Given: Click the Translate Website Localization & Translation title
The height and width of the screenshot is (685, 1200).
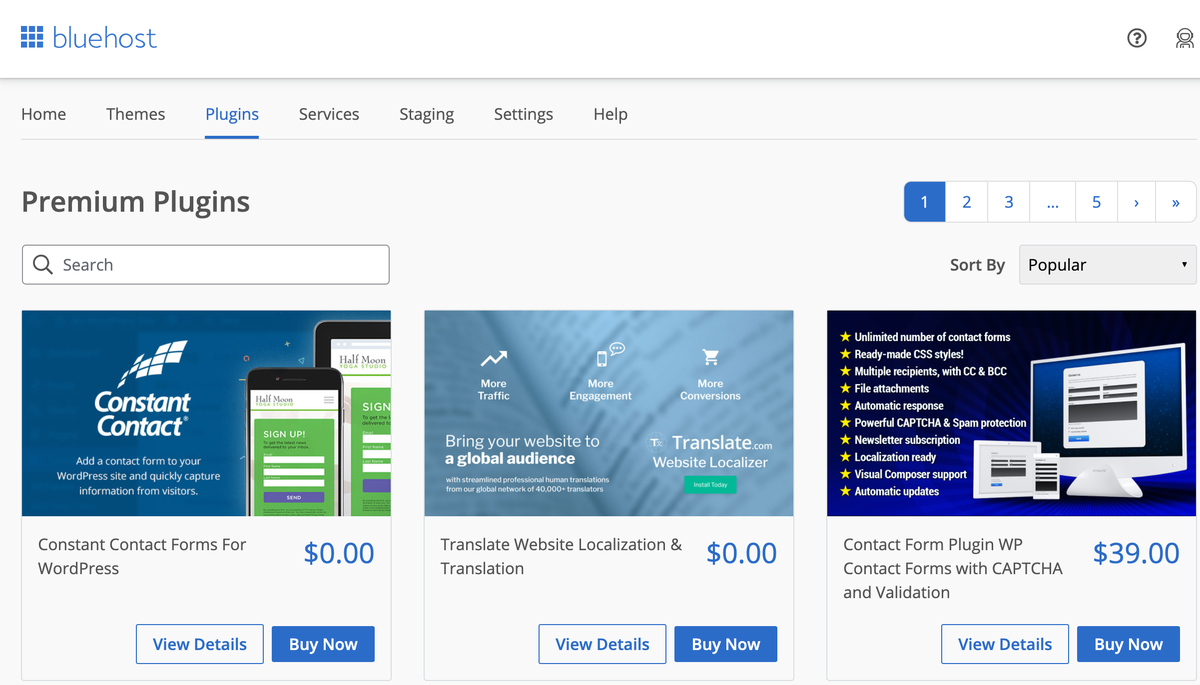Looking at the screenshot, I should (562, 556).
